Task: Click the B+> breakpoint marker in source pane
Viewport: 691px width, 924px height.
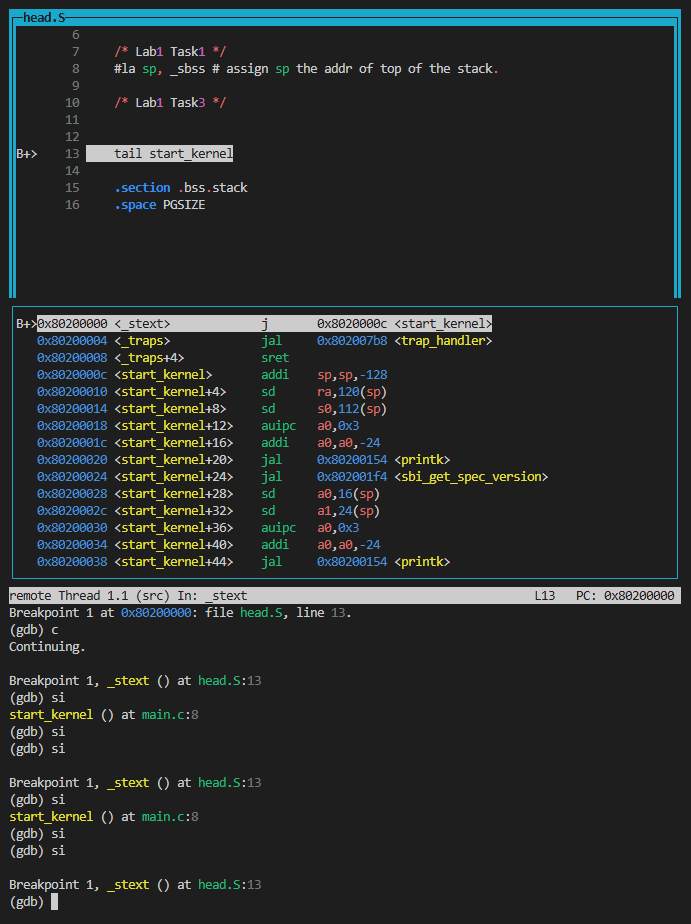Action: (27, 154)
